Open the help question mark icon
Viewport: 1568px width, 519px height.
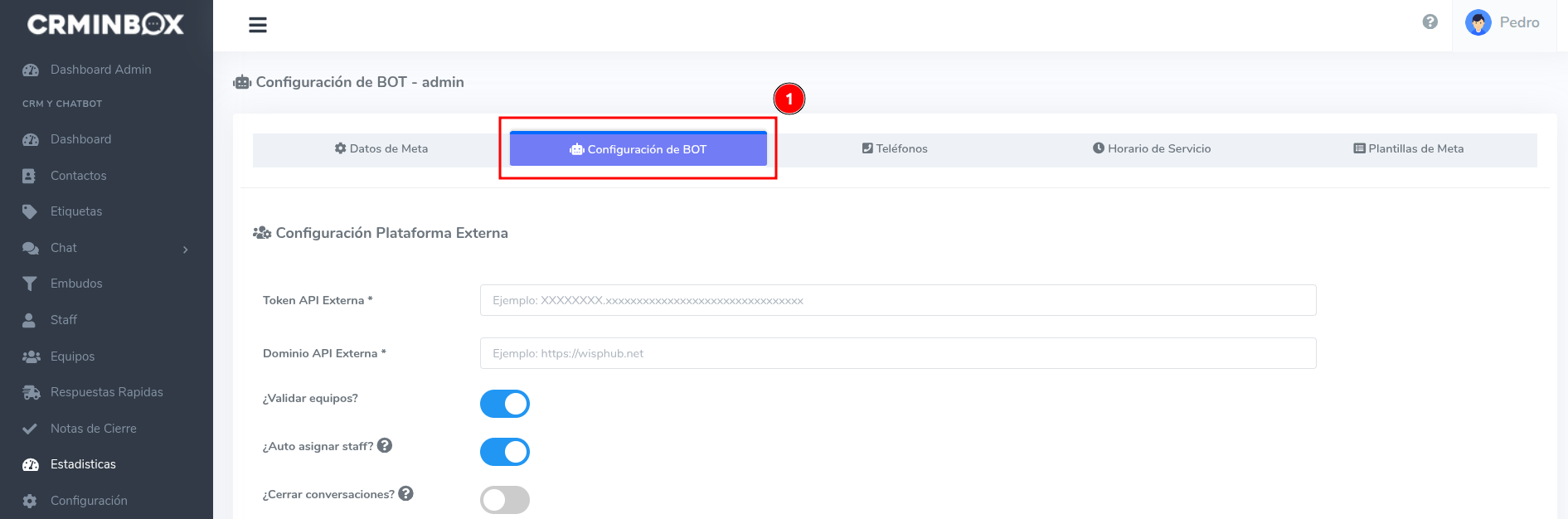(x=1430, y=22)
